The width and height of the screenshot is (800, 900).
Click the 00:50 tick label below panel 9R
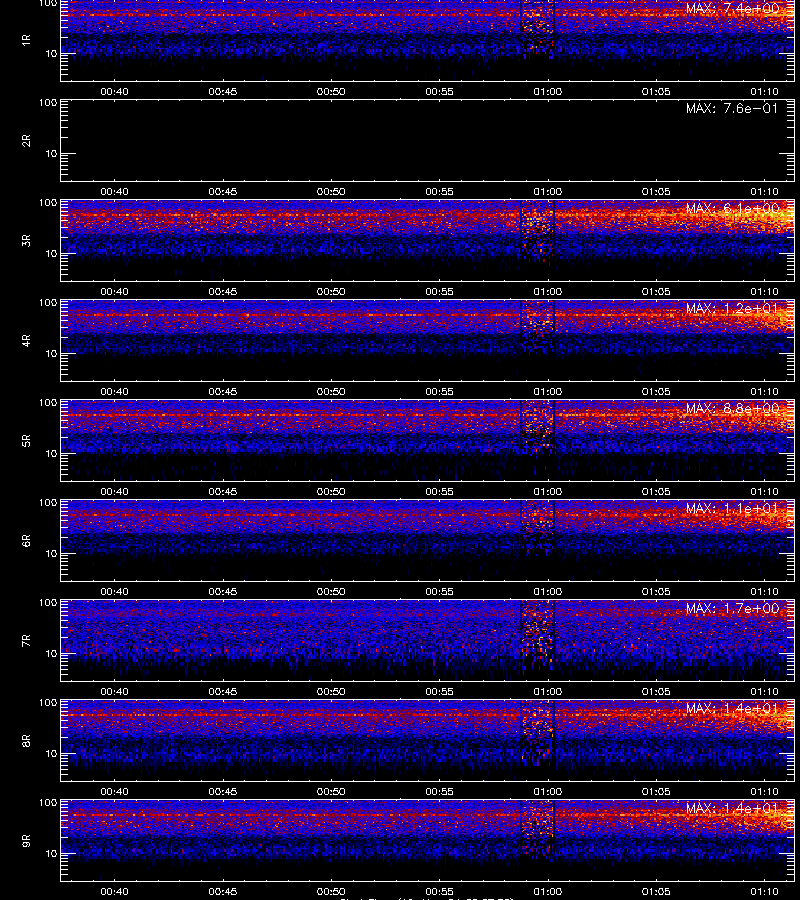point(331,892)
